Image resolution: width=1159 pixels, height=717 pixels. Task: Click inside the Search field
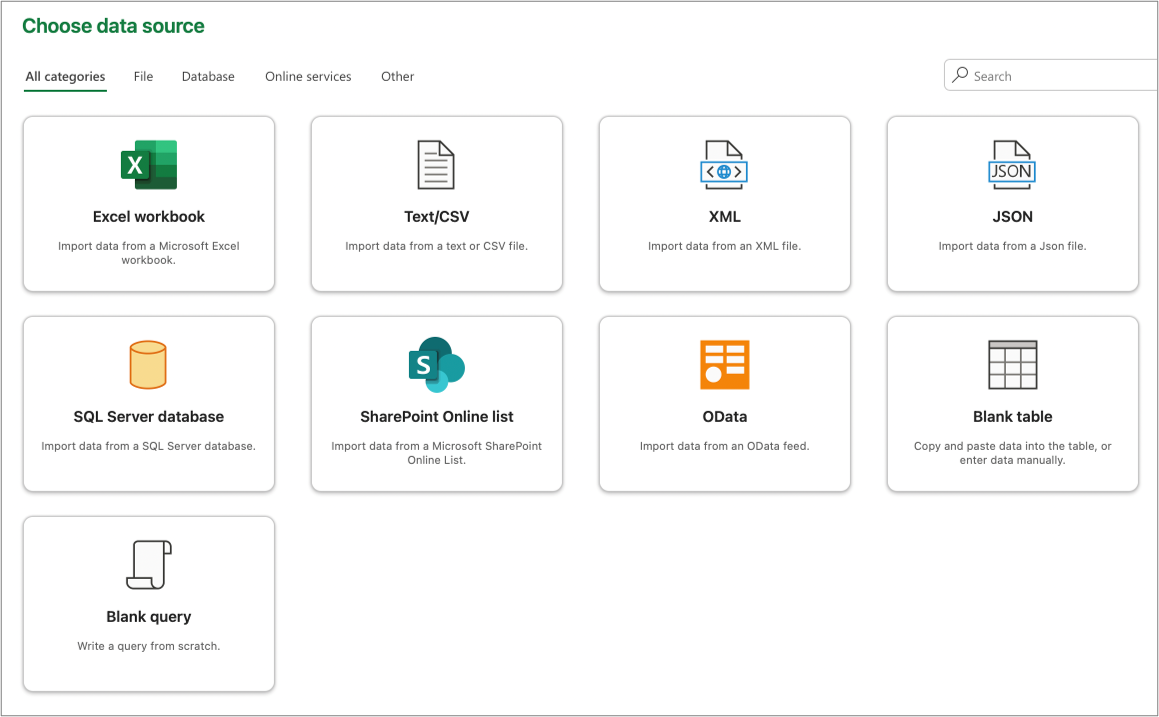(x=1040, y=75)
